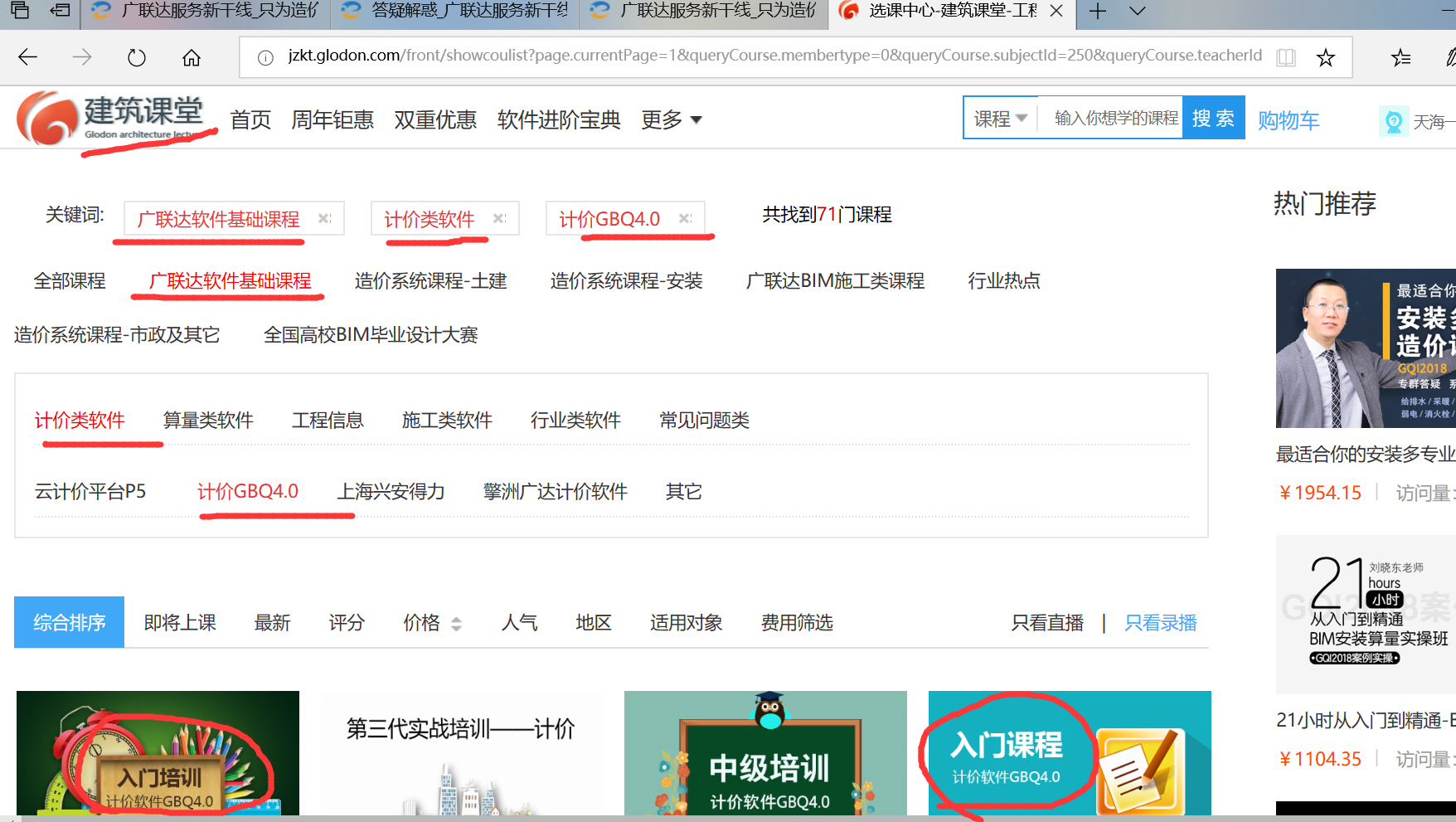The image size is (1456, 822).
Task: Sort courses by 人气
Action: (x=519, y=623)
